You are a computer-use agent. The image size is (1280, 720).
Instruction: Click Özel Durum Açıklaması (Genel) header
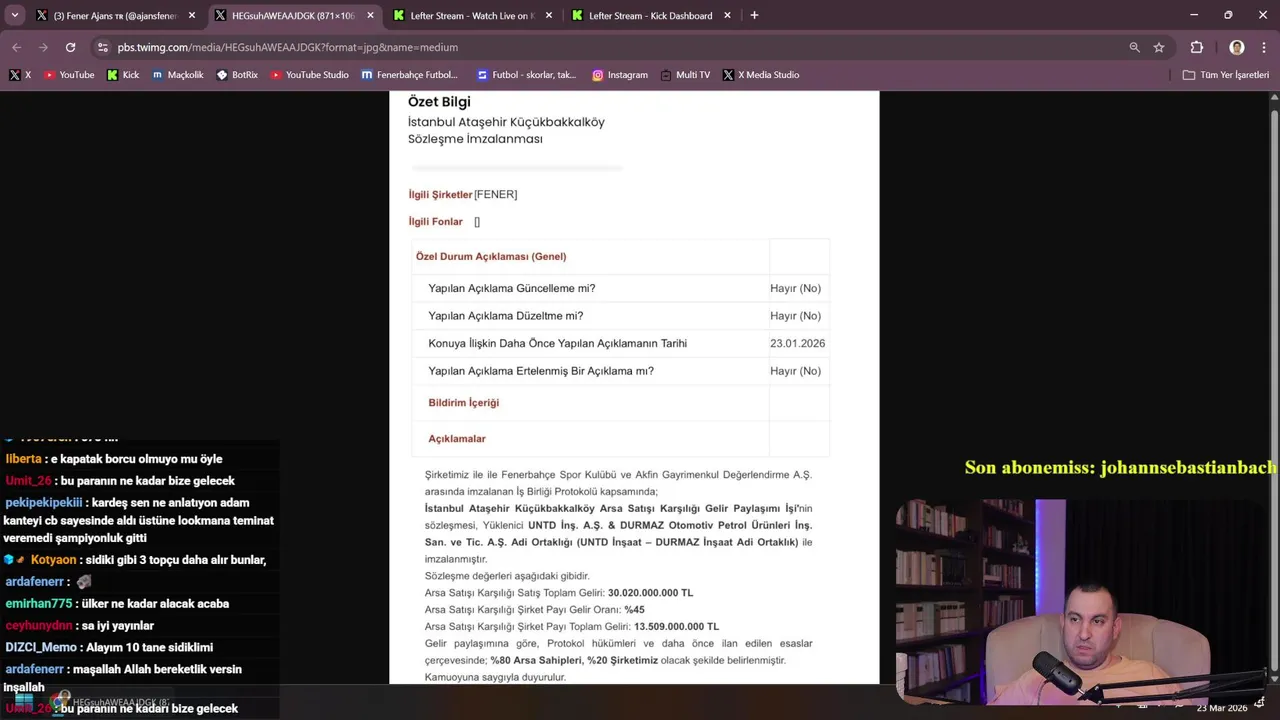point(491,257)
